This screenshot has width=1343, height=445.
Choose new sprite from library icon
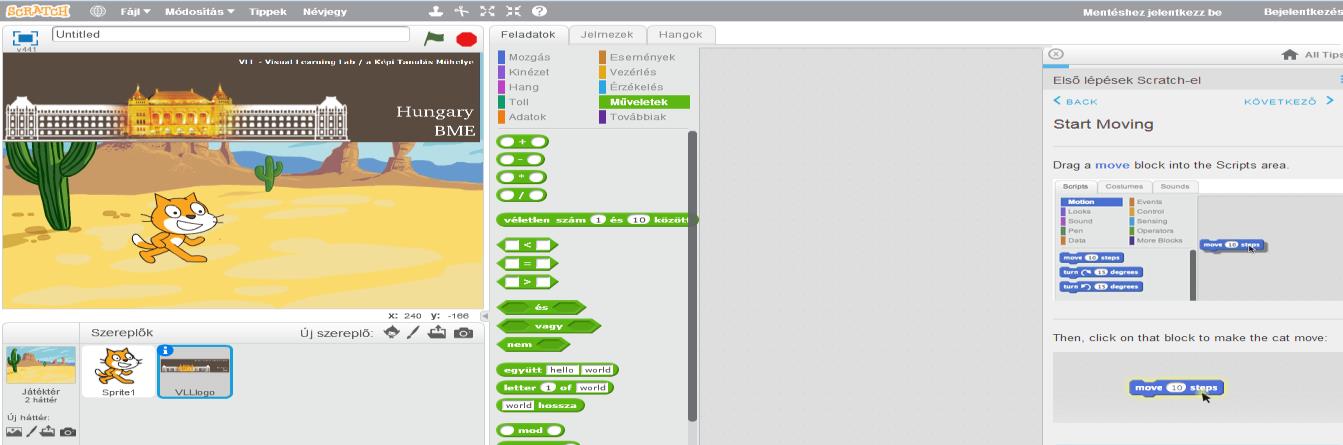391,332
